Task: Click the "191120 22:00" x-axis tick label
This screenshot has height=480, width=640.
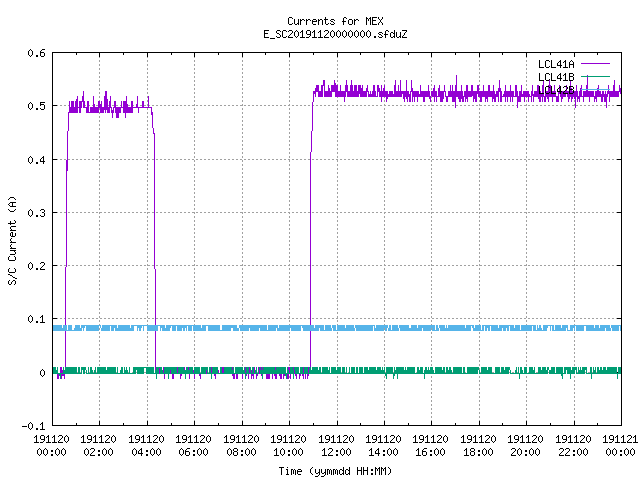Action: click(x=573, y=446)
